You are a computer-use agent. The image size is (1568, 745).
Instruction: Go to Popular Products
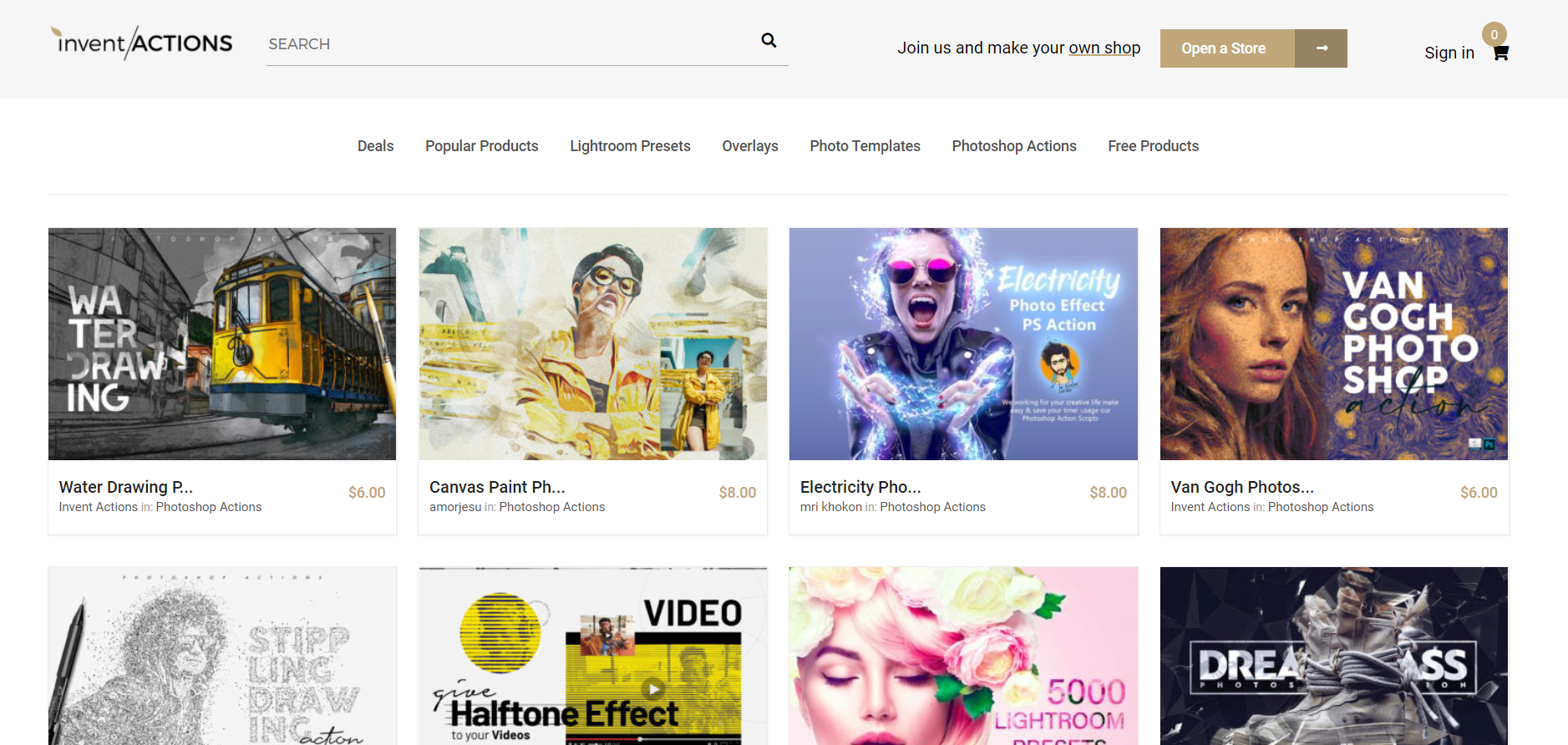[x=481, y=146]
